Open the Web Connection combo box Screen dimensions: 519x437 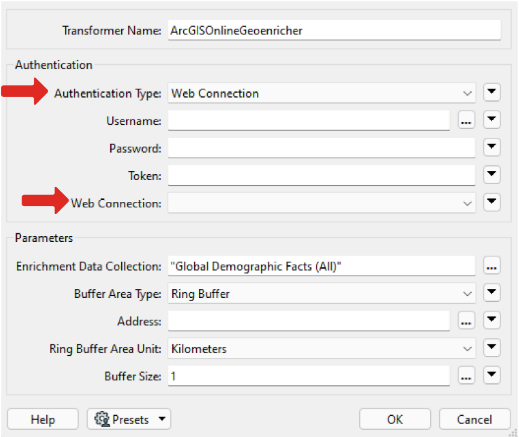(321, 203)
